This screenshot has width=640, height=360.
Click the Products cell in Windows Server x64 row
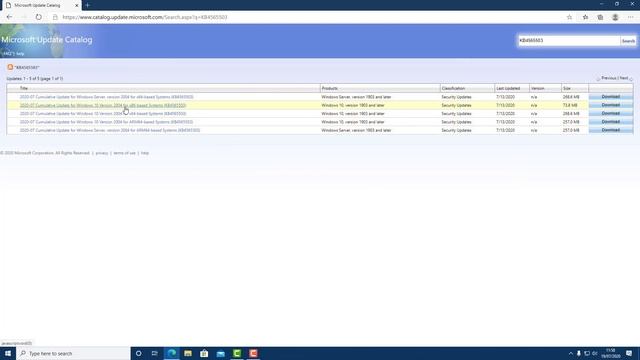tap(356, 97)
